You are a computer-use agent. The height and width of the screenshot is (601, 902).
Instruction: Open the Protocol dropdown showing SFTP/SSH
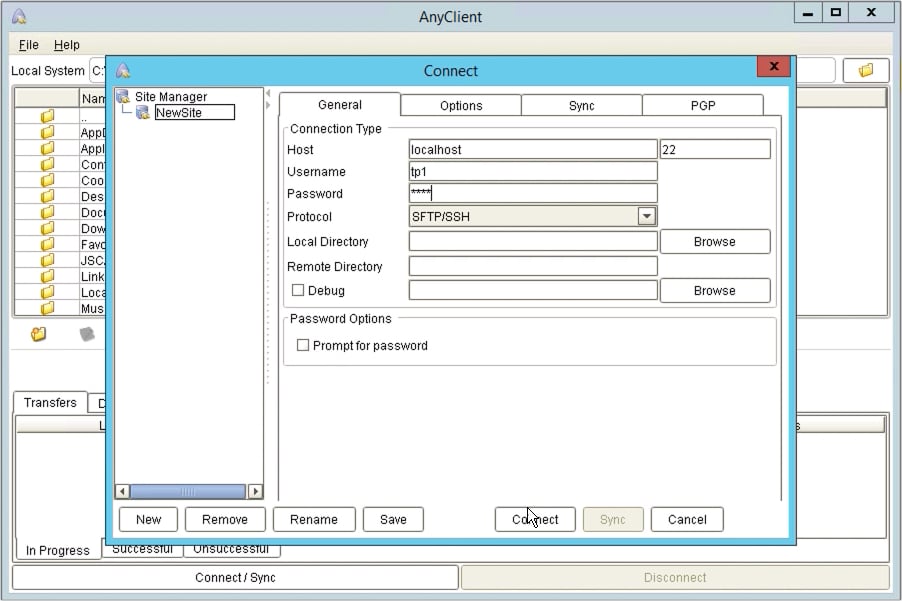pos(646,216)
